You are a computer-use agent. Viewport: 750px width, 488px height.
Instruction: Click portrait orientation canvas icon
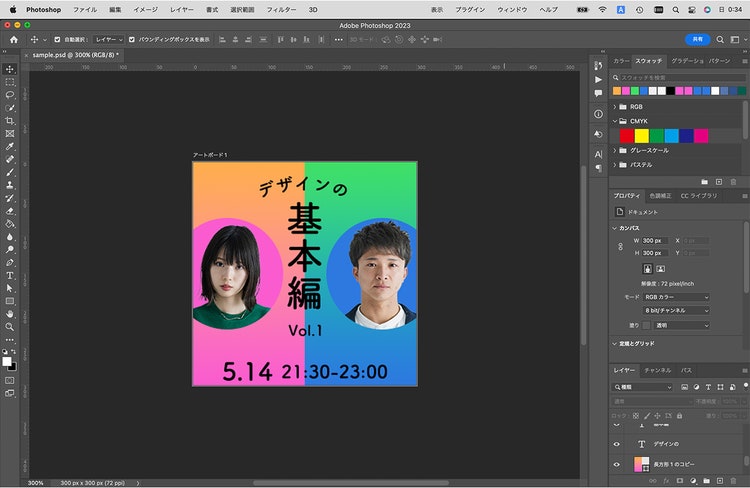point(647,269)
